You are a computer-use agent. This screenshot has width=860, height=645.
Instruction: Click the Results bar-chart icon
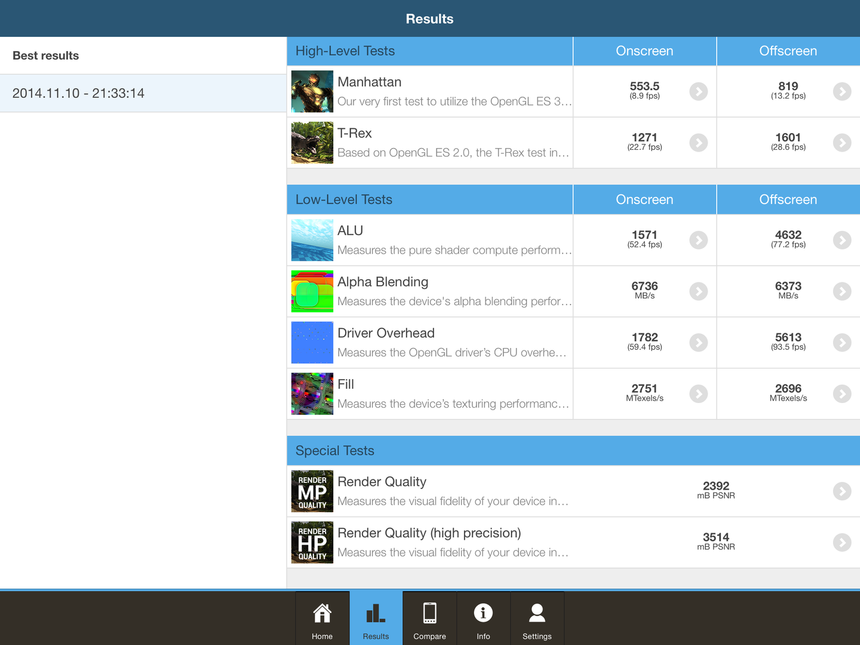375,611
